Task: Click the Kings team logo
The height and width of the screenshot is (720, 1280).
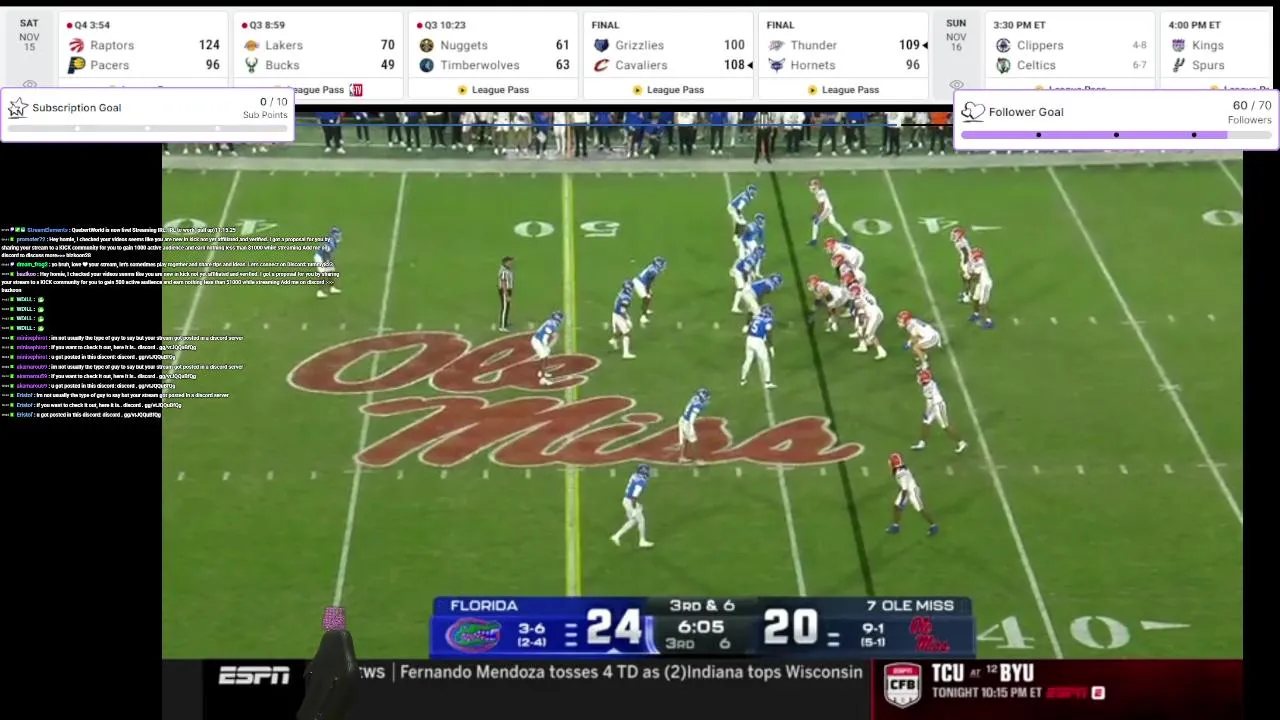Action: click(1178, 45)
